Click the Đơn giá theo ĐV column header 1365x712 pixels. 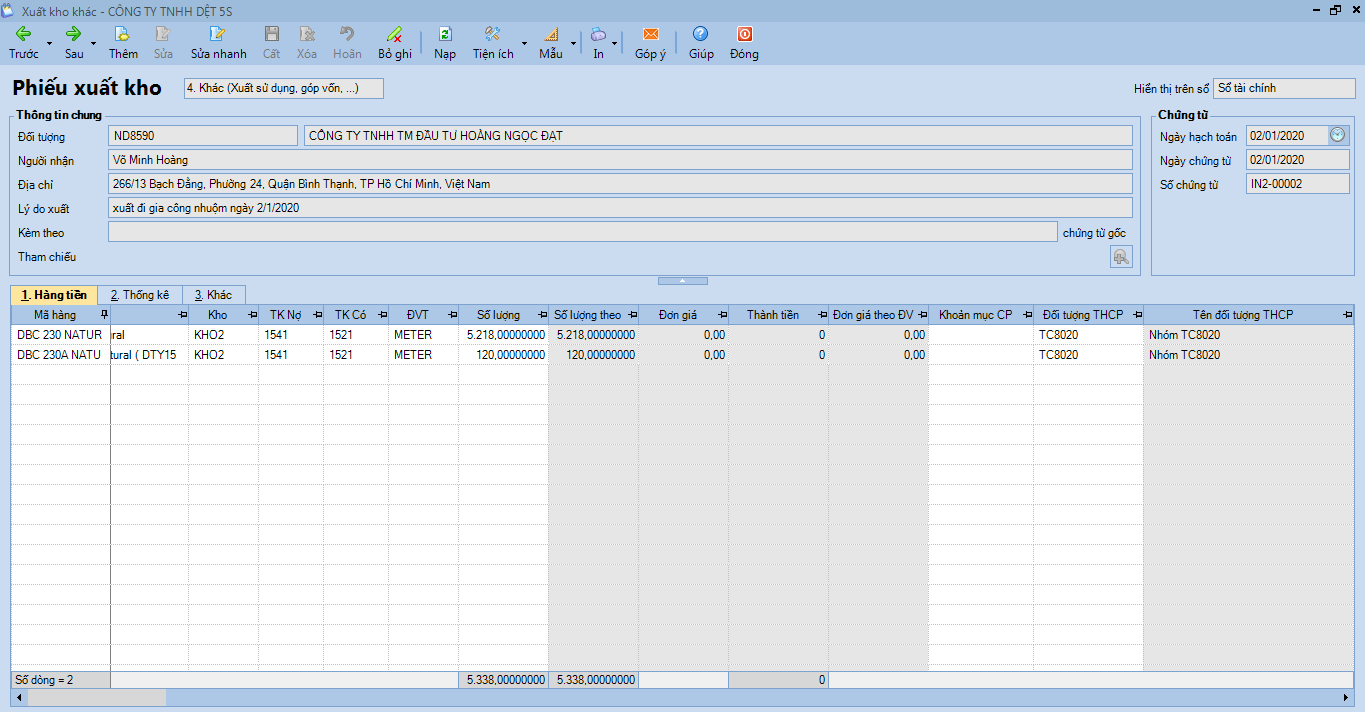878,315
